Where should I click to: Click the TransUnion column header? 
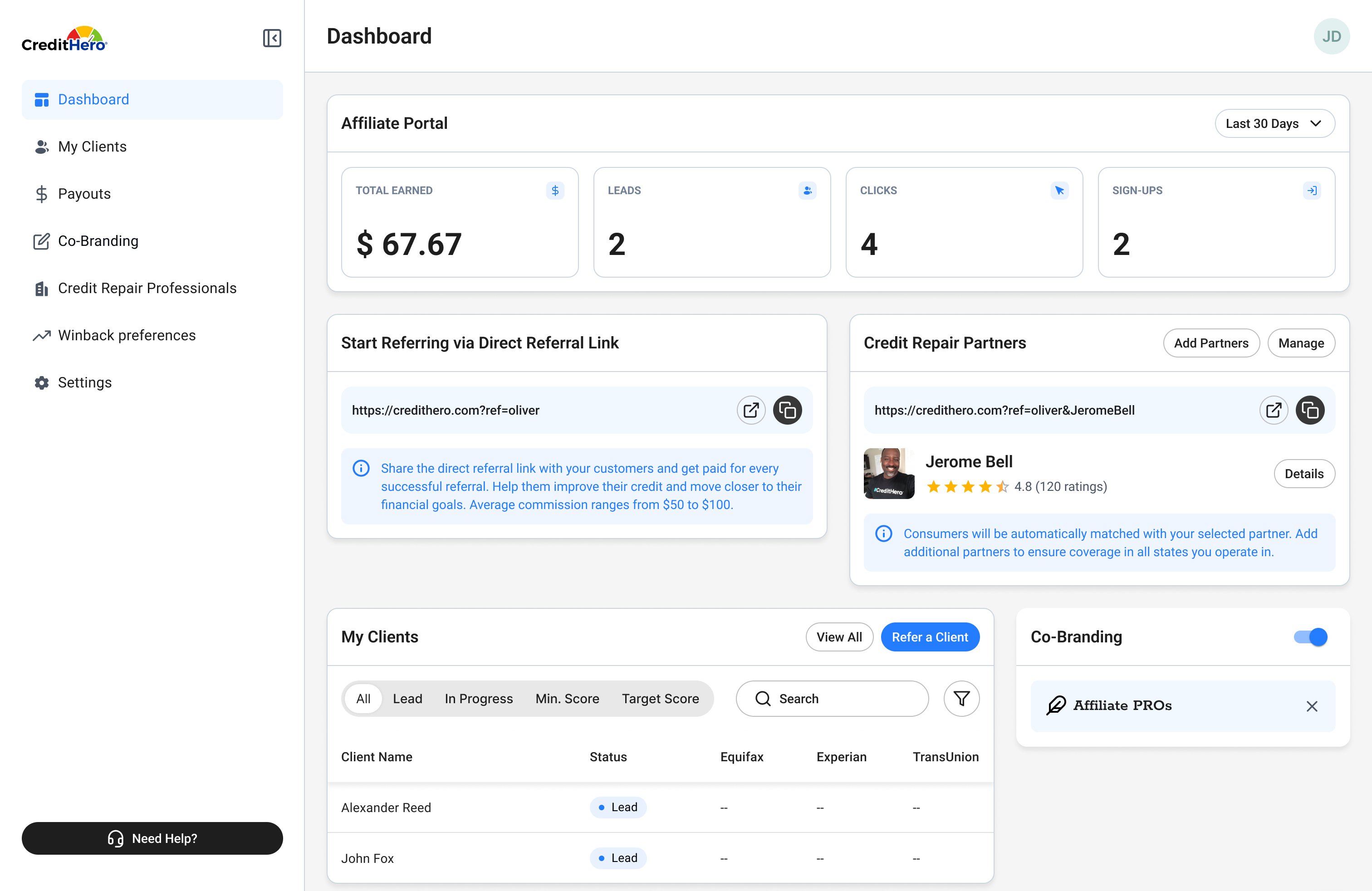tap(946, 757)
